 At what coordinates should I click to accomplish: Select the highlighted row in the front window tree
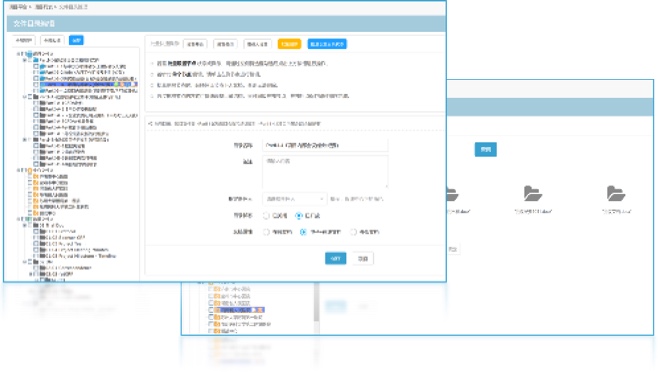[x=88, y=84]
